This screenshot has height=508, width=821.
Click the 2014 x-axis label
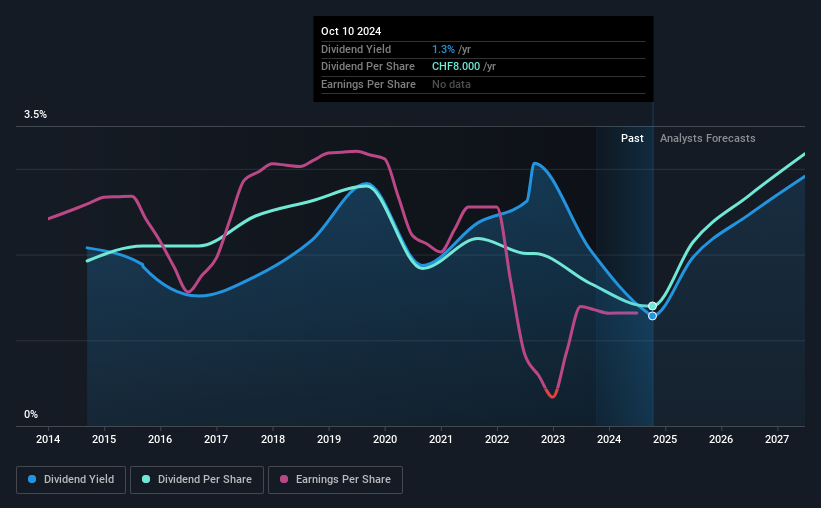pos(48,439)
